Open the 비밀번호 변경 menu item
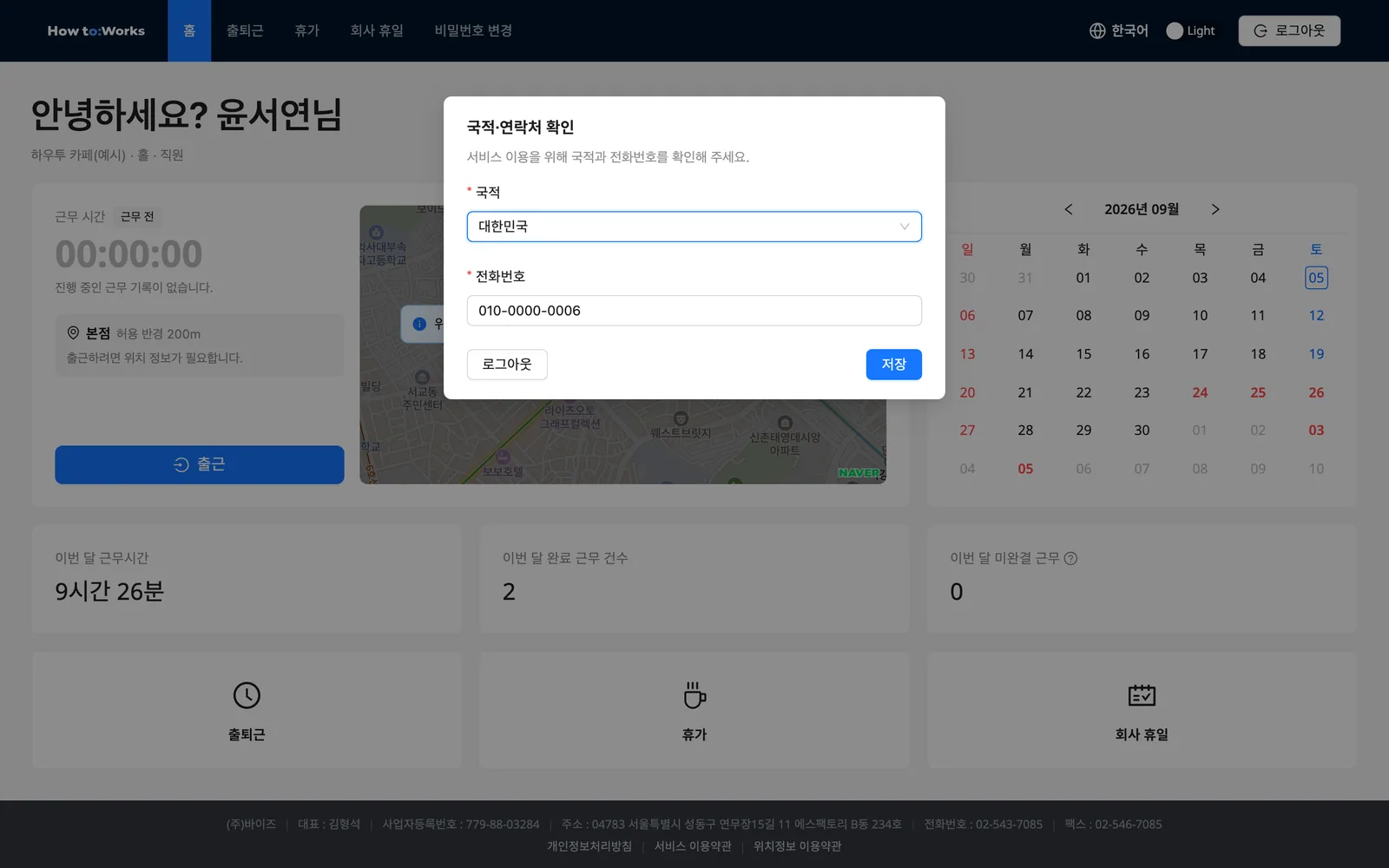This screenshot has width=1389, height=868. (x=473, y=30)
